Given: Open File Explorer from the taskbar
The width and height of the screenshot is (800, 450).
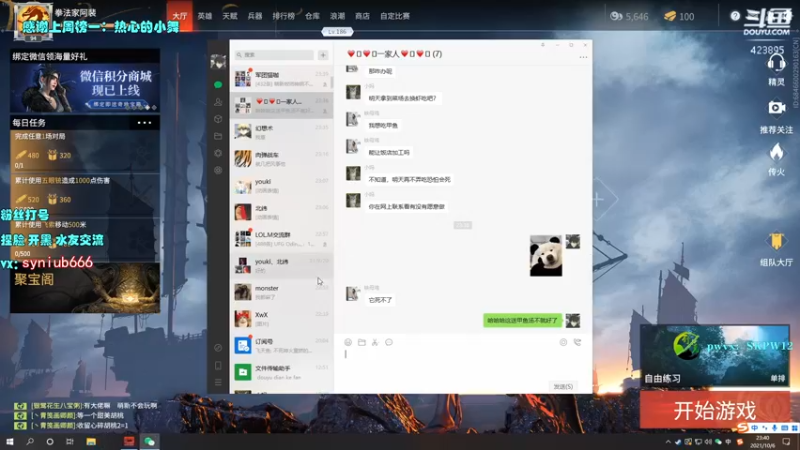Looking at the screenshot, I should tap(91, 441).
